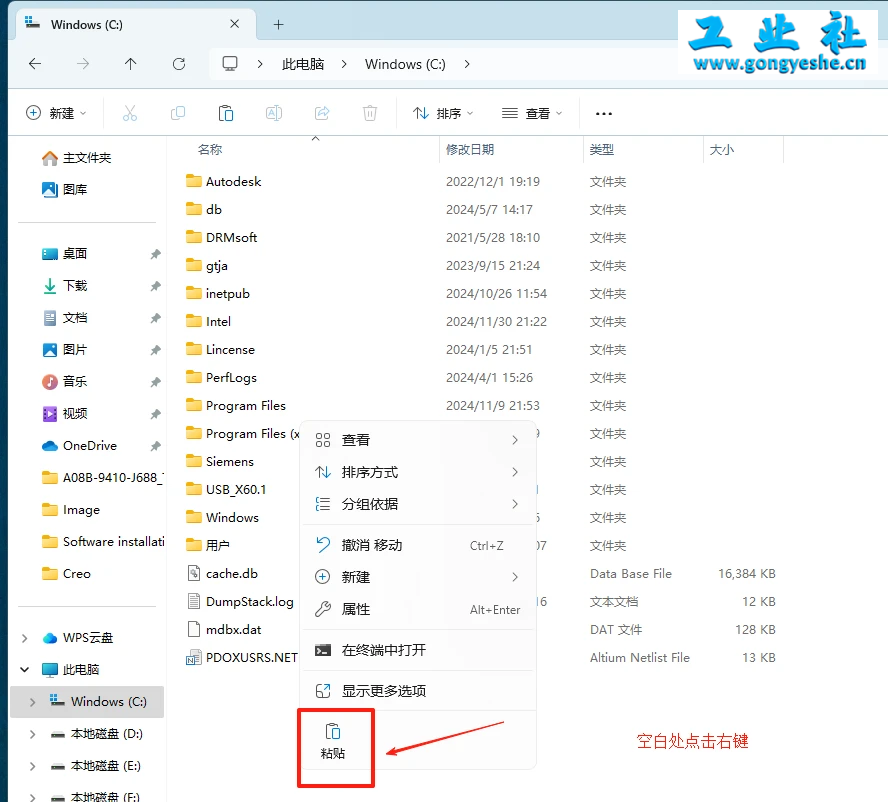Expand WPS云盘 tree node
The height and width of the screenshot is (802, 888).
click(x=24, y=638)
